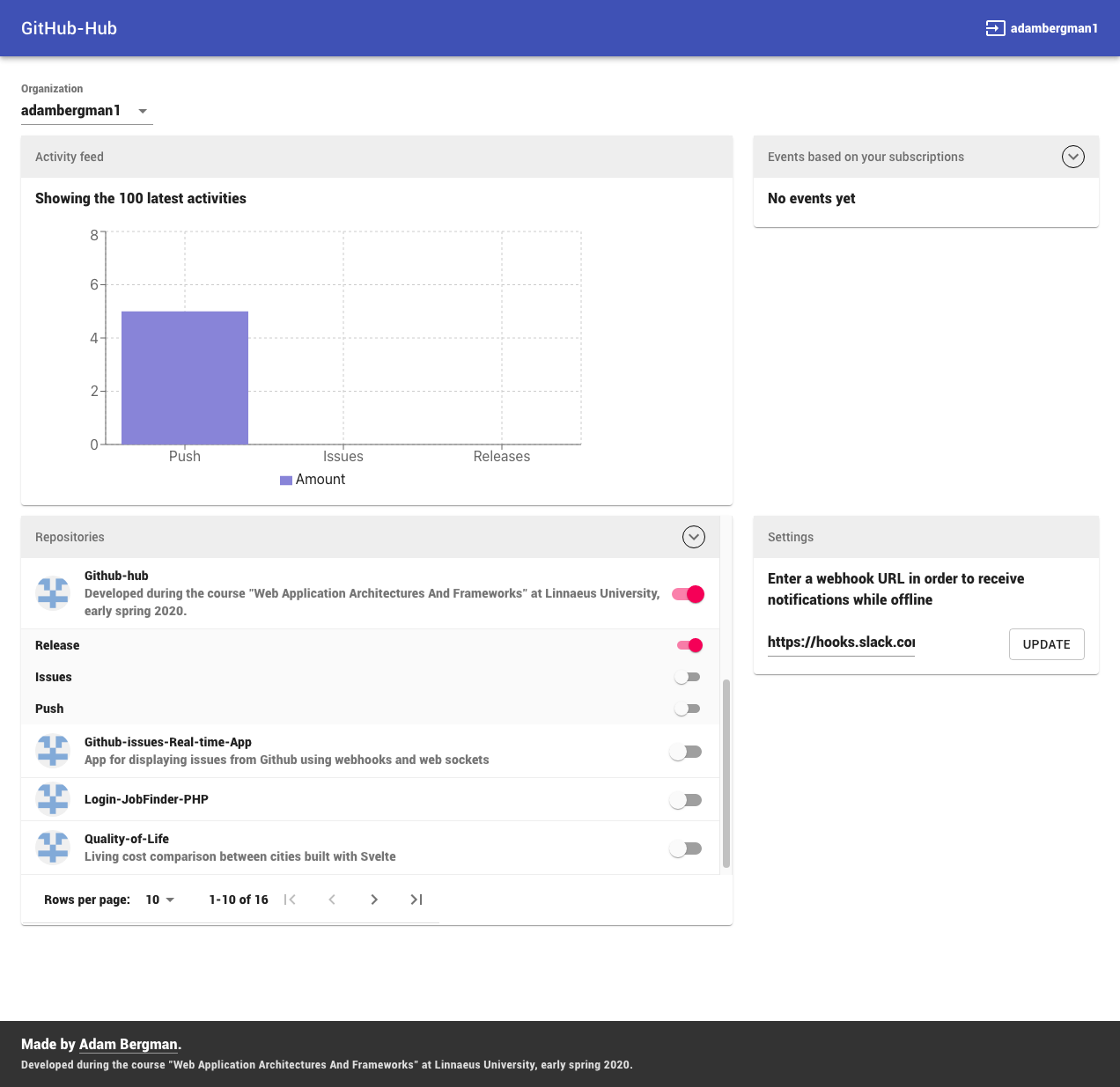1120x1087 pixels.
Task: Click the Push subscription label
Action: coord(49,709)
